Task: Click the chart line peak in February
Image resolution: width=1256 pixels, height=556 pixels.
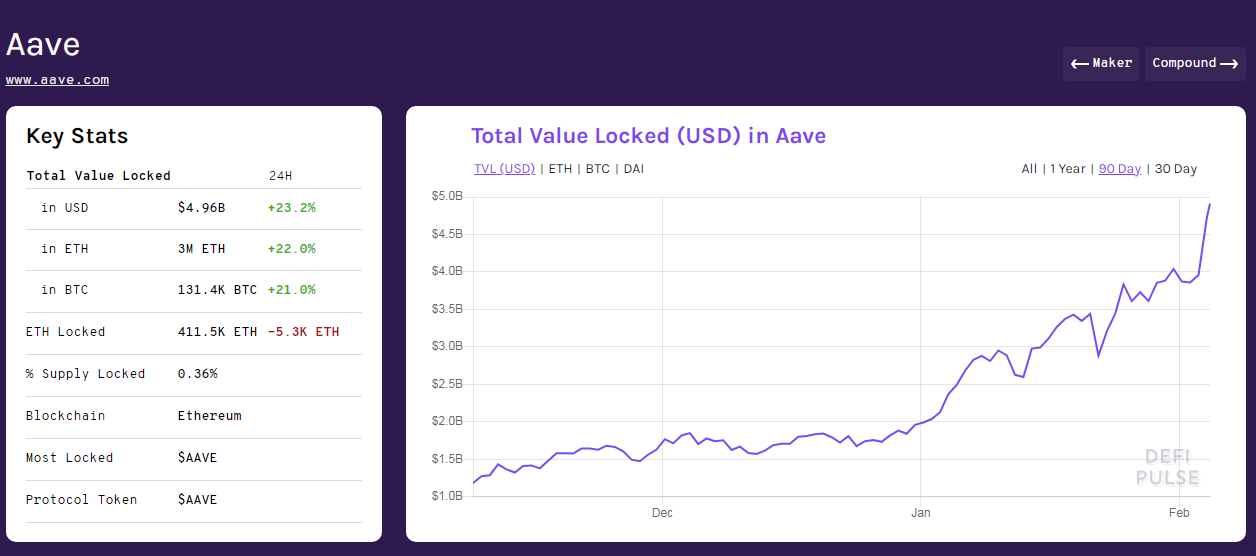Action: (x=1209, y=205)
